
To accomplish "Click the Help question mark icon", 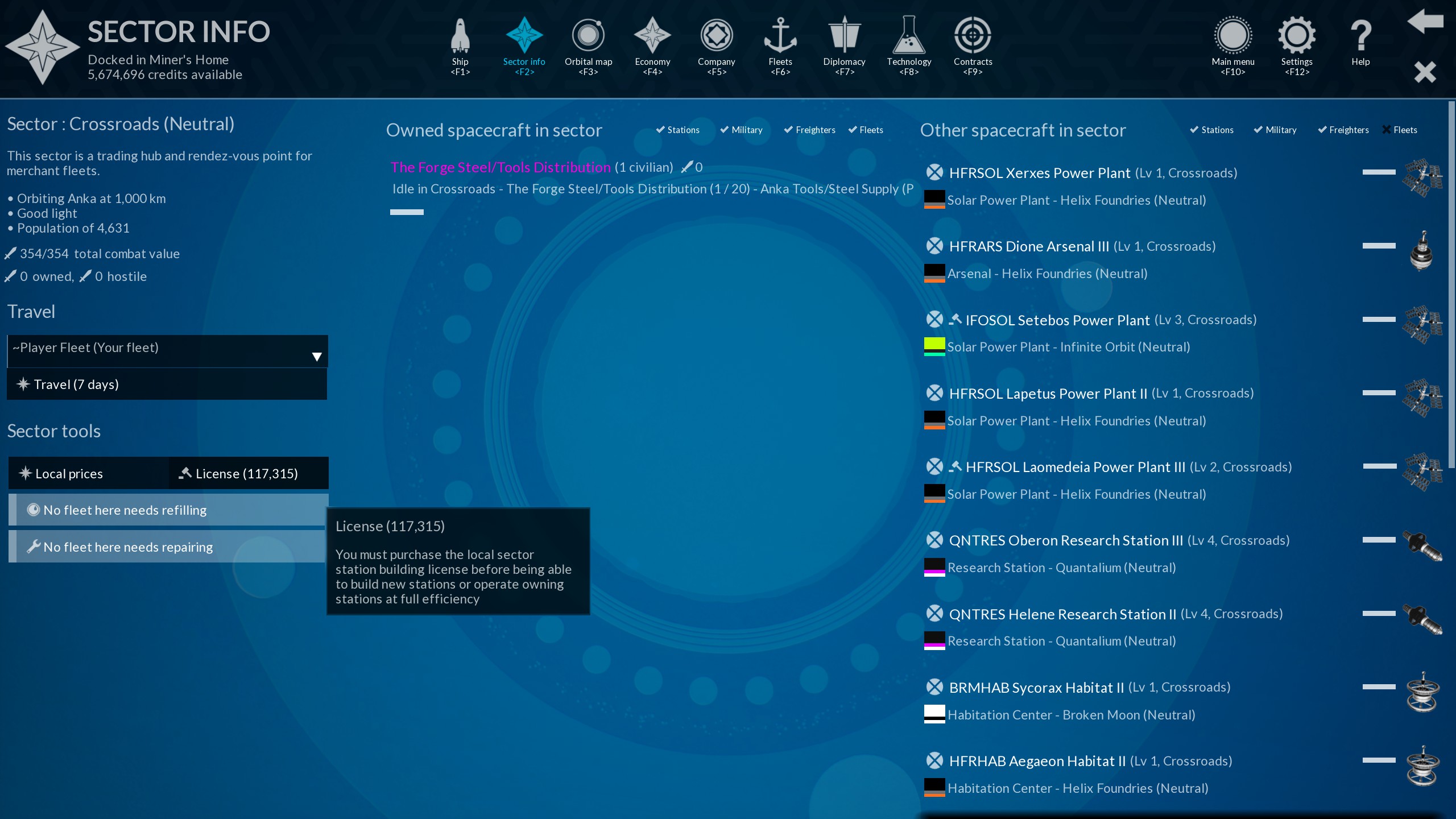I will [x=1360, y=35].
